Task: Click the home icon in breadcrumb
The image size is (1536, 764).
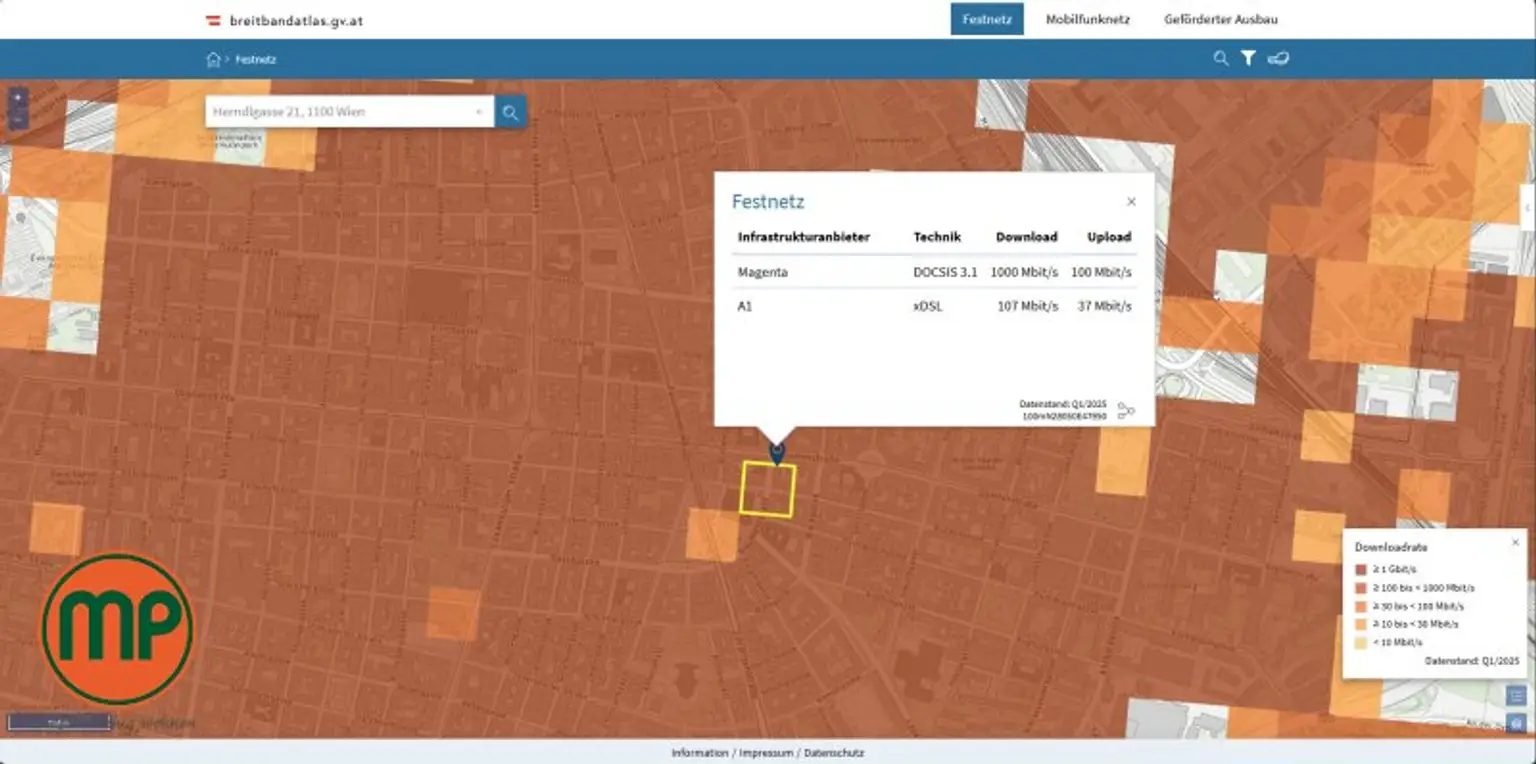Action: click(213, 60)
